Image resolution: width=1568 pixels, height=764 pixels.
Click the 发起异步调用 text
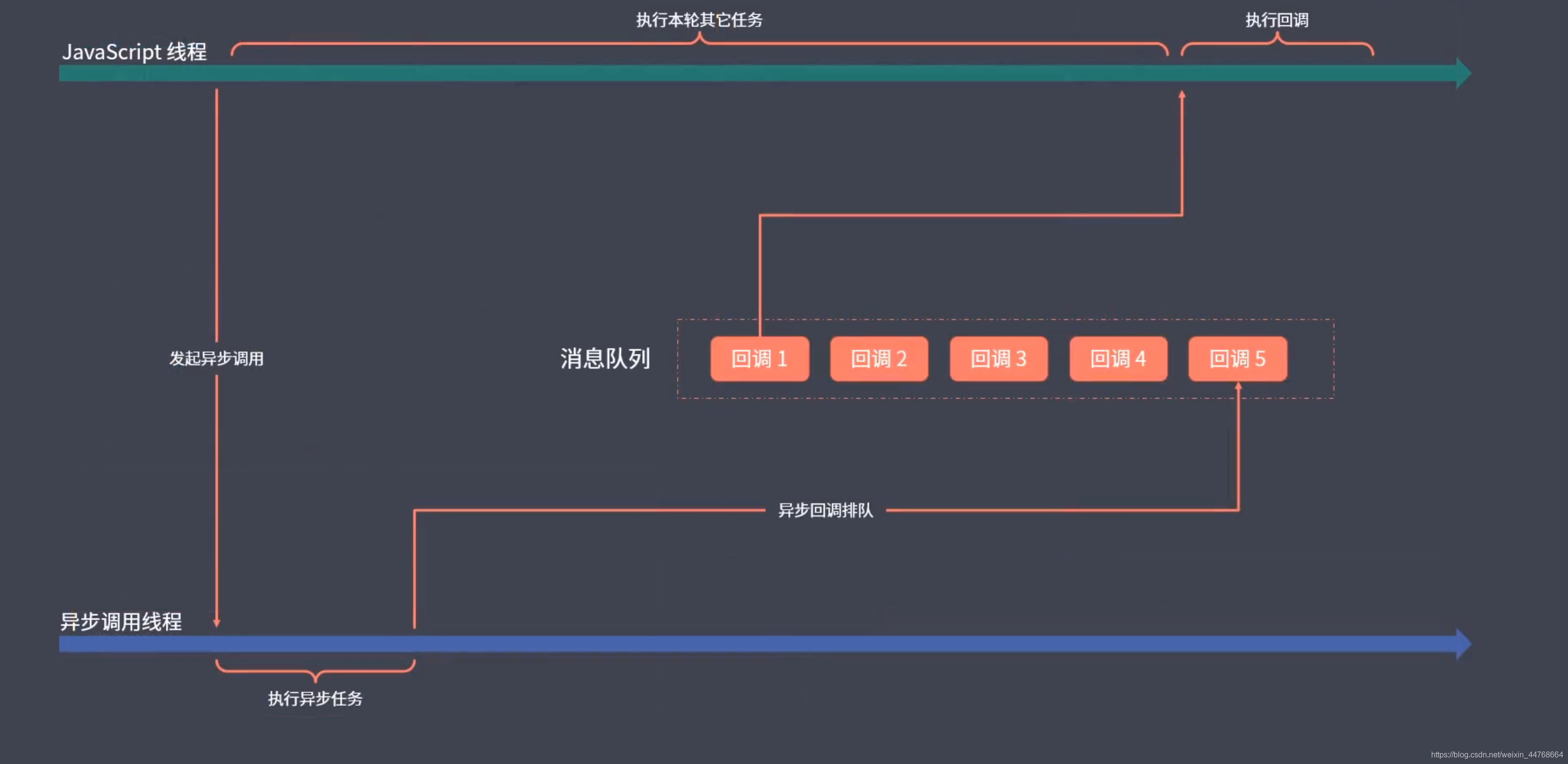point(216,359)
